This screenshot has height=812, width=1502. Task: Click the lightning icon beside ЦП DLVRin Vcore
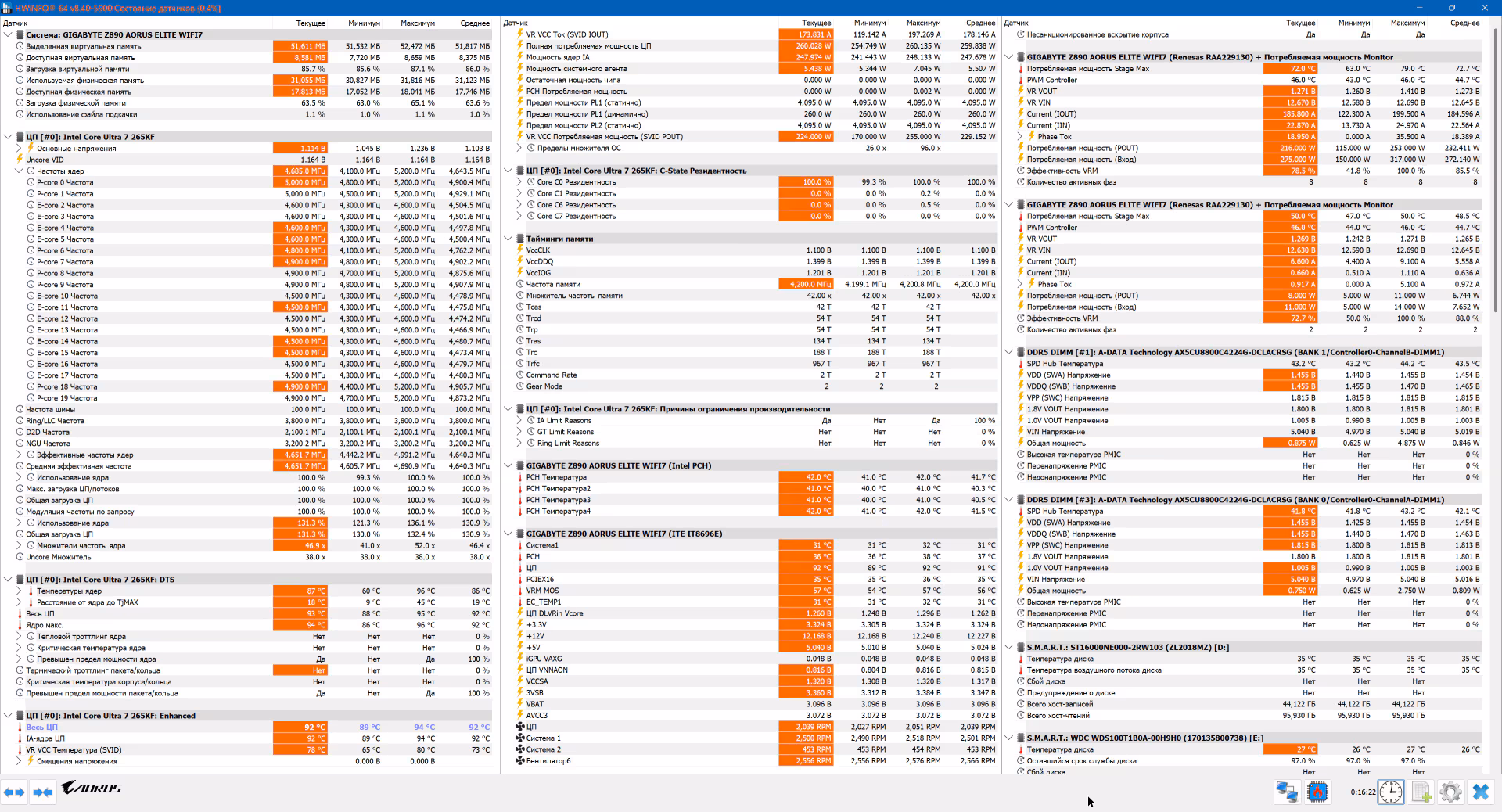[520, 613]
